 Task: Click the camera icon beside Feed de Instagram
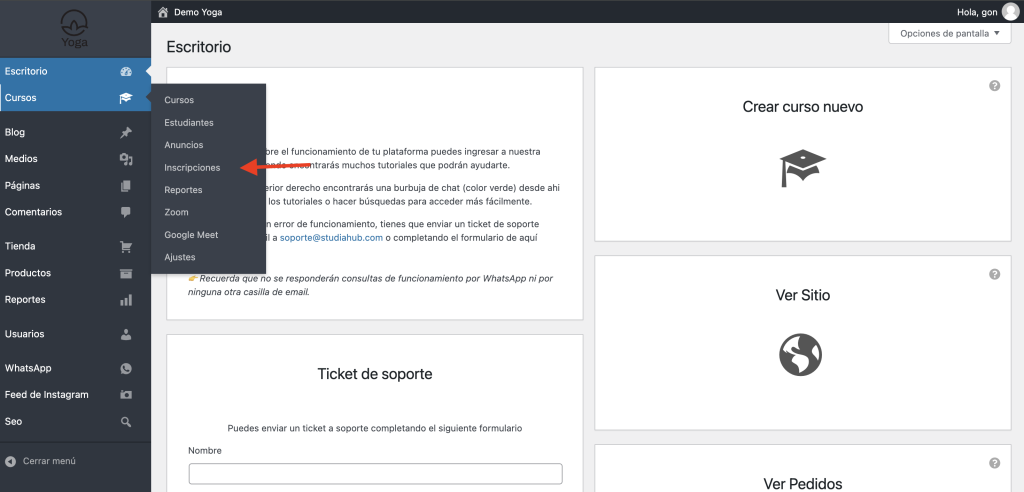(x=126, y=395)
